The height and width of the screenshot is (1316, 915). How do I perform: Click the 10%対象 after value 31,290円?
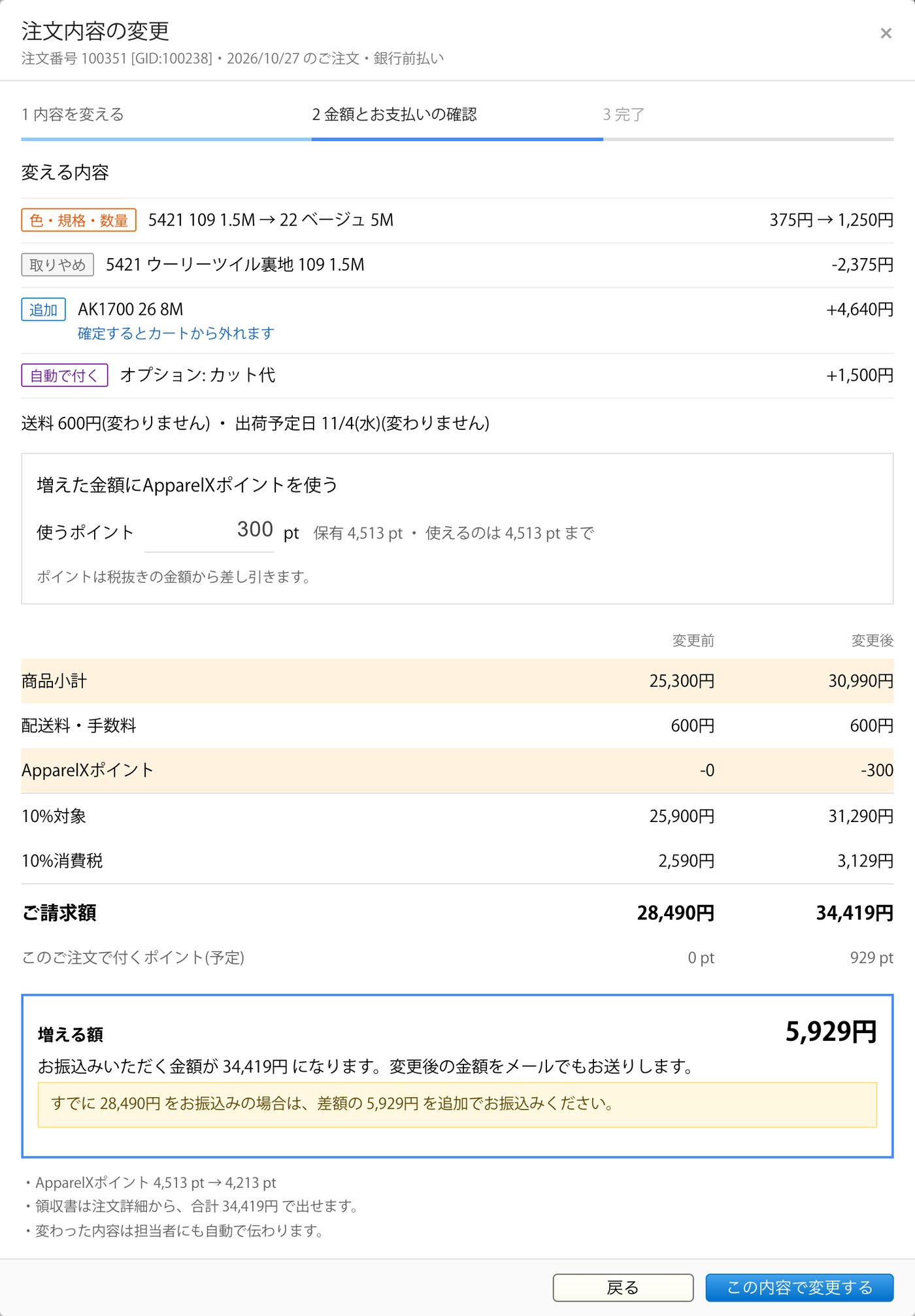pyautogui.click(x=861, y=816)
